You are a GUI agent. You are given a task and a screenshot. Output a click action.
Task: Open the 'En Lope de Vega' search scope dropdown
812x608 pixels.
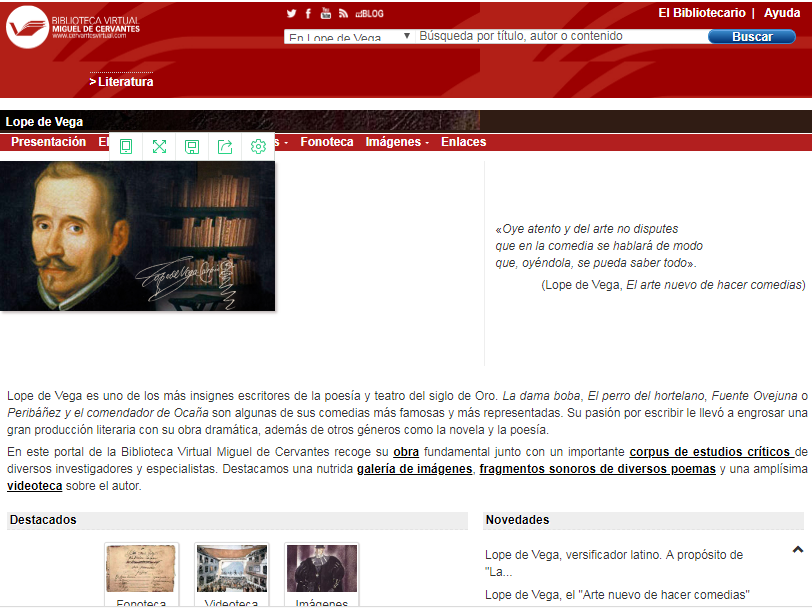(349, 36)
